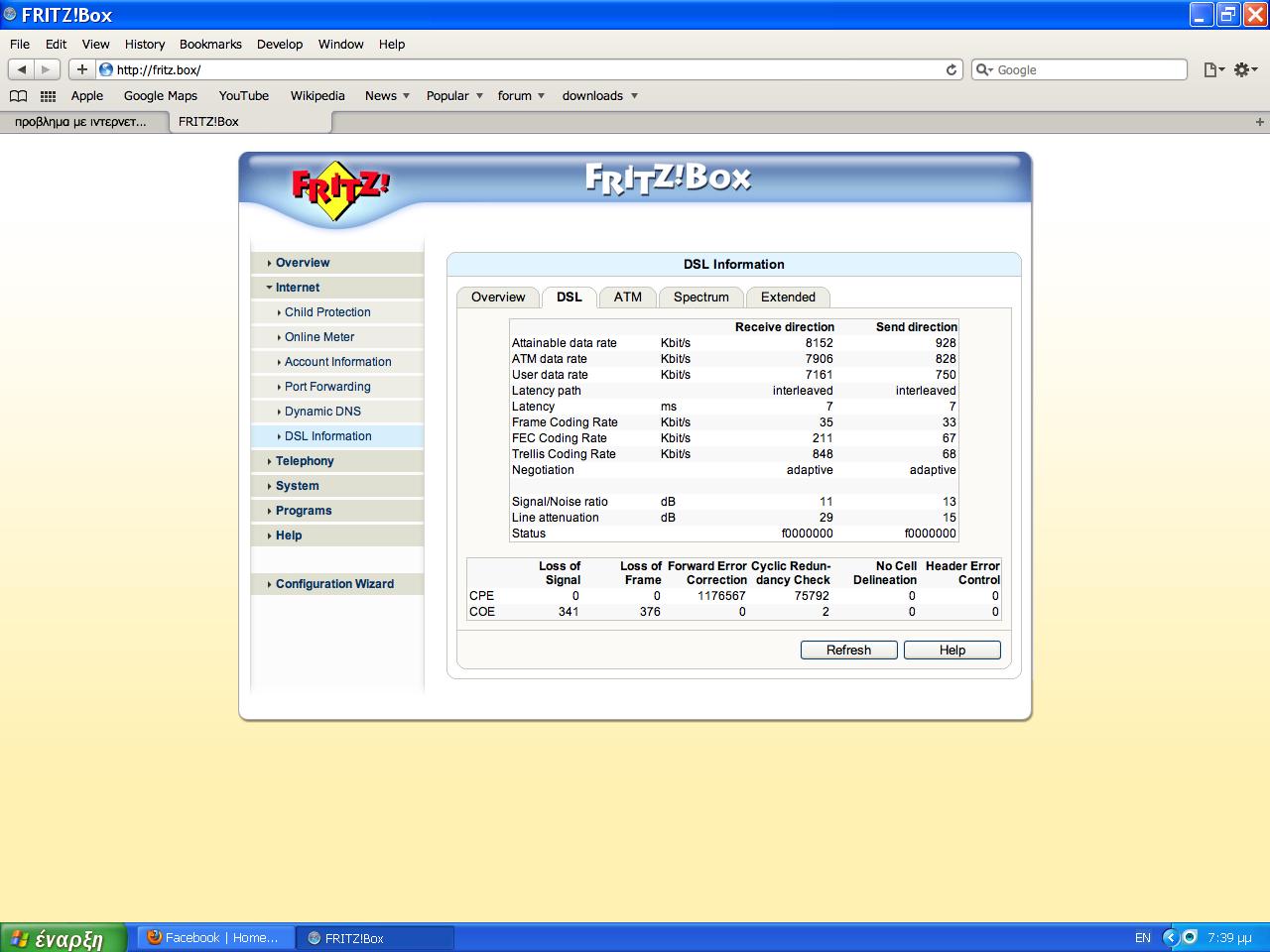Viewport: 1270px width, 952px height.
Task: Expand the Overview sidebar item
Action: 337,263
